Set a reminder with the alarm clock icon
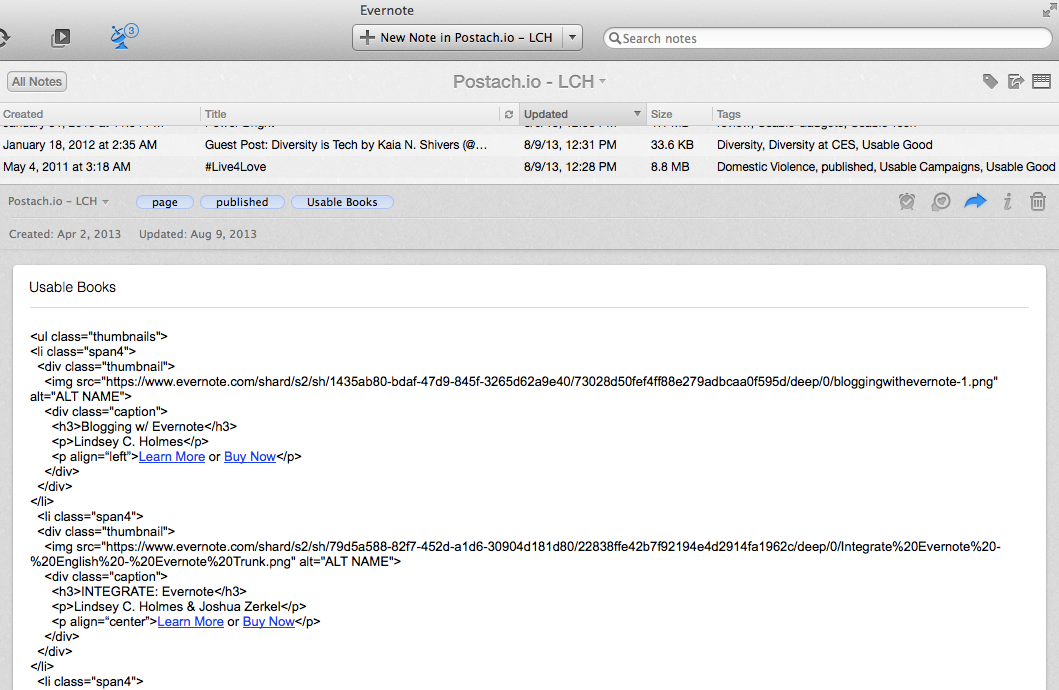Screen dimensions: 1059x690 (907, 202)
